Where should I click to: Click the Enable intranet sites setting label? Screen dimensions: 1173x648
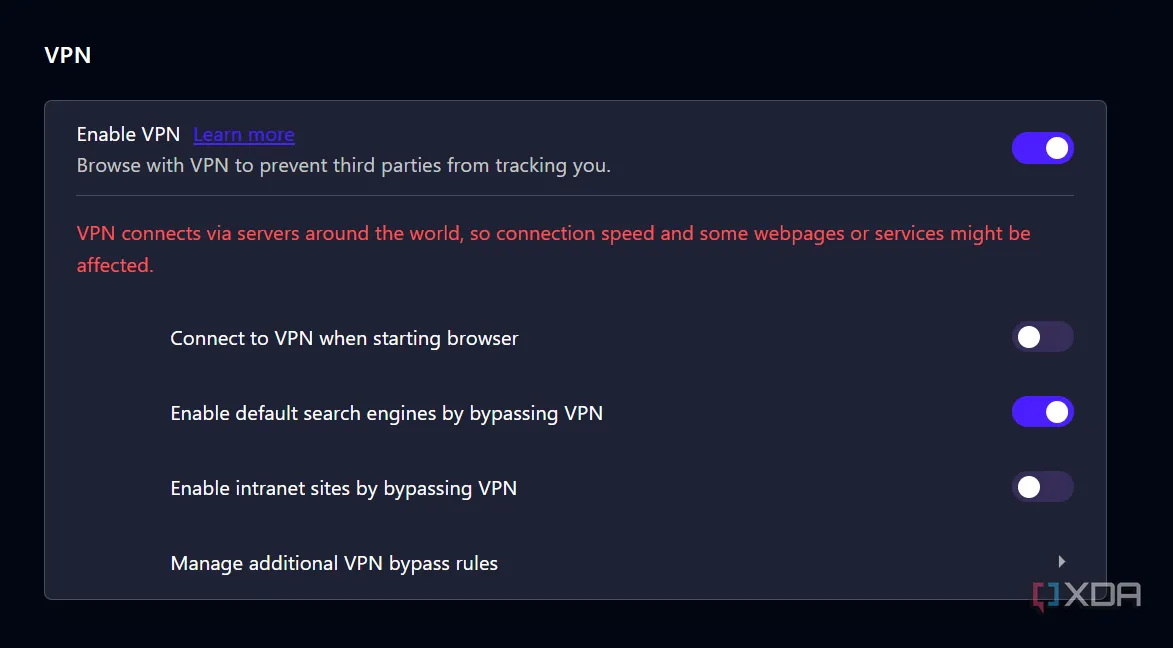(344, 487)
